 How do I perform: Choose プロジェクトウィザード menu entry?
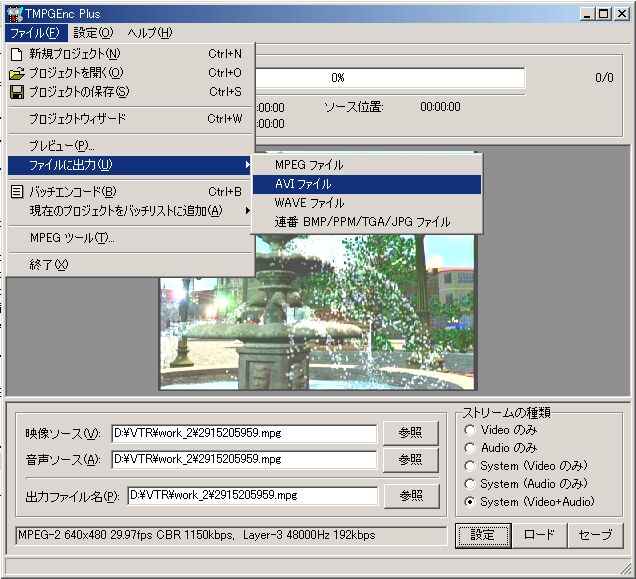click(x=131, y=119)
